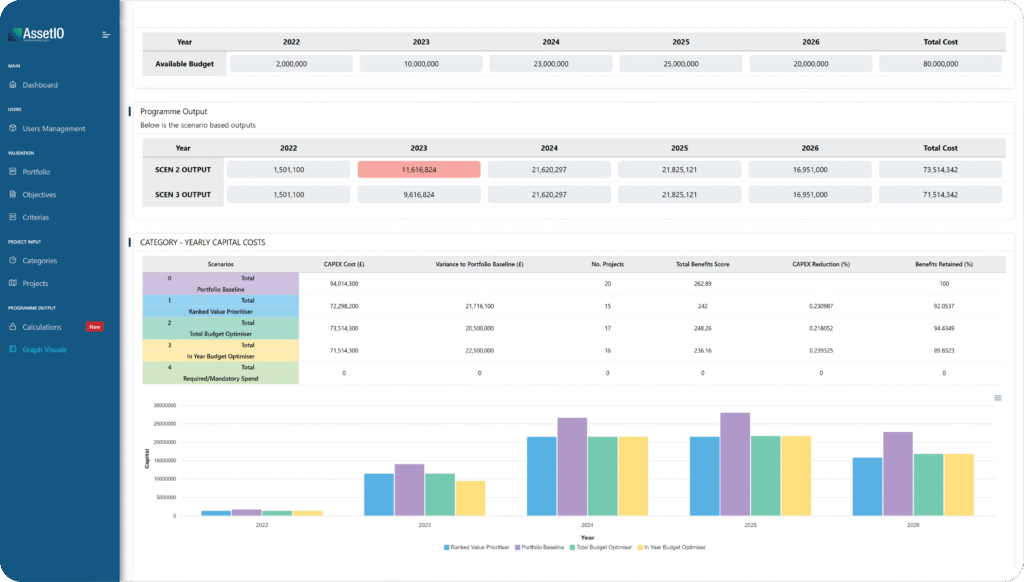This screenshot has height=582, width=1024.
Task: Click the Calculations lock icon
Action: click(13, 327)
